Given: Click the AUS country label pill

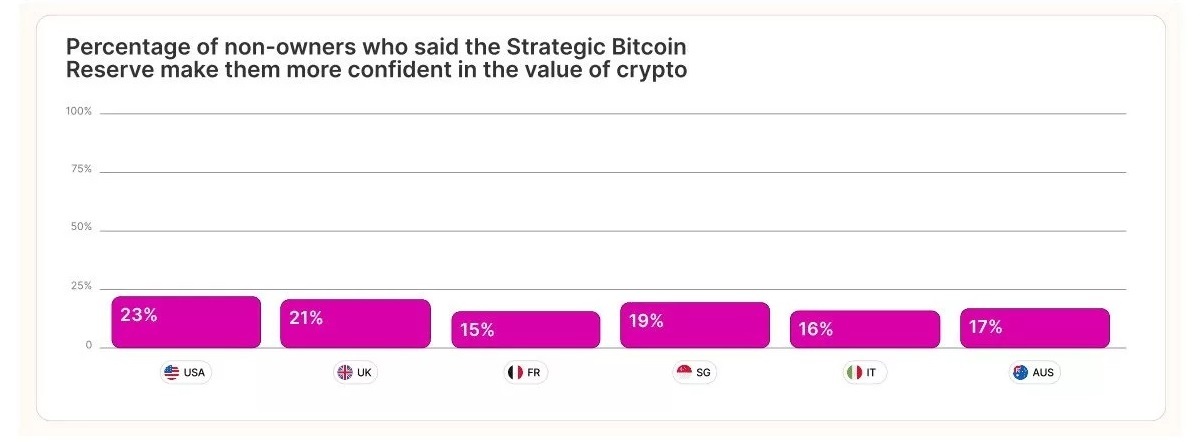Looking at the screenshot, I should coord(1034,373).
